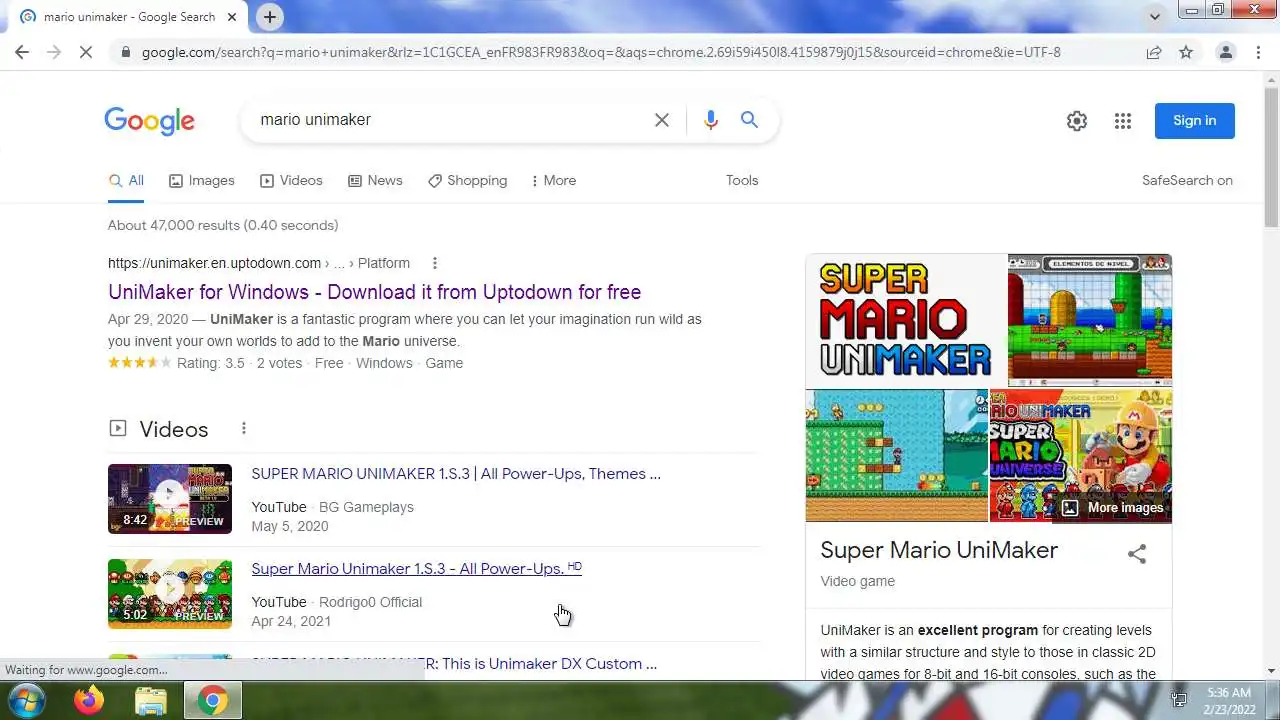Play the 8:42 video thumbnail
Image resolution: width=1280 pixels, height=720 pixels.
pyautogui.click(x=170, y=499)
